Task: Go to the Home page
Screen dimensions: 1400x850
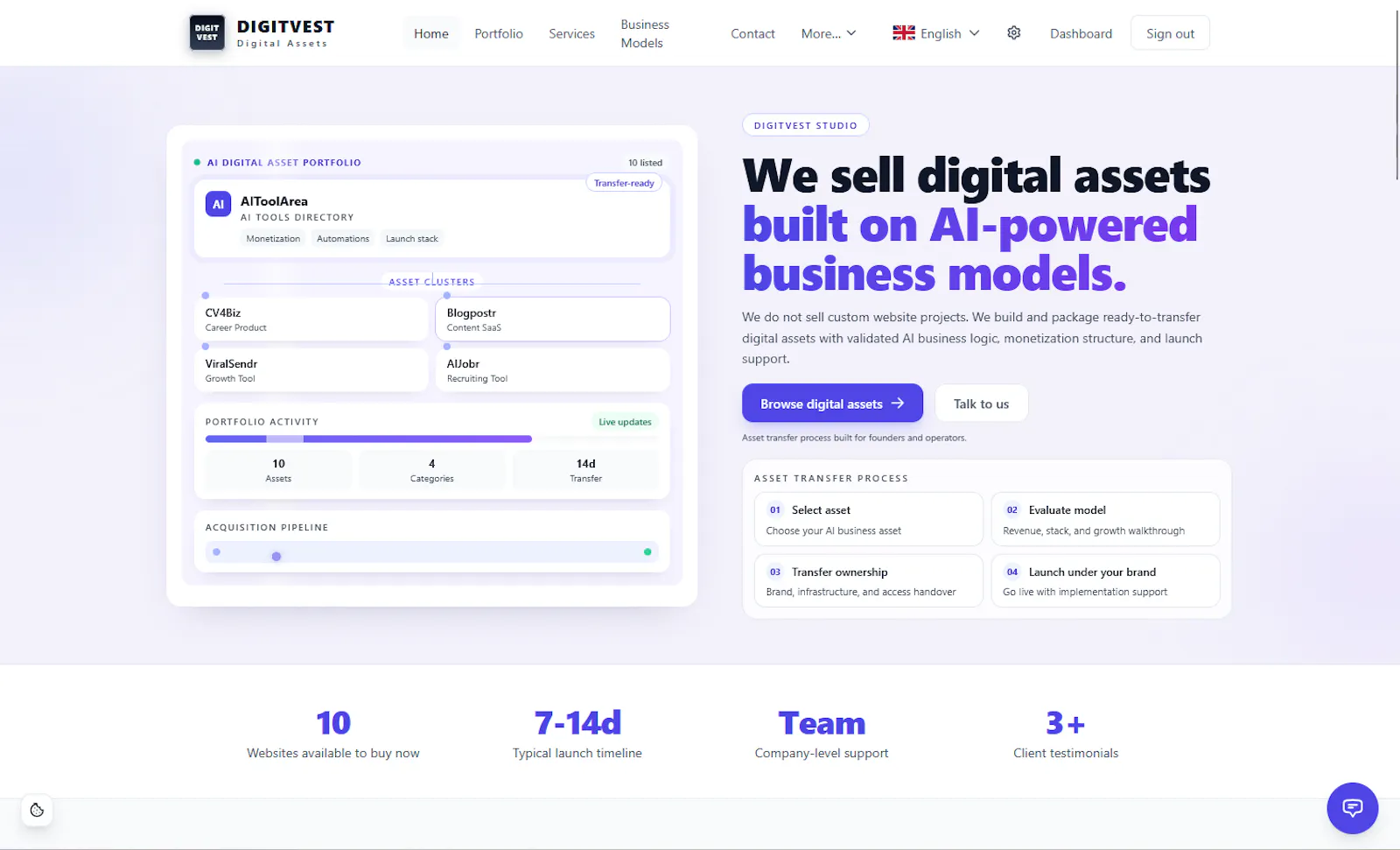Action: [x=431, y=33]
